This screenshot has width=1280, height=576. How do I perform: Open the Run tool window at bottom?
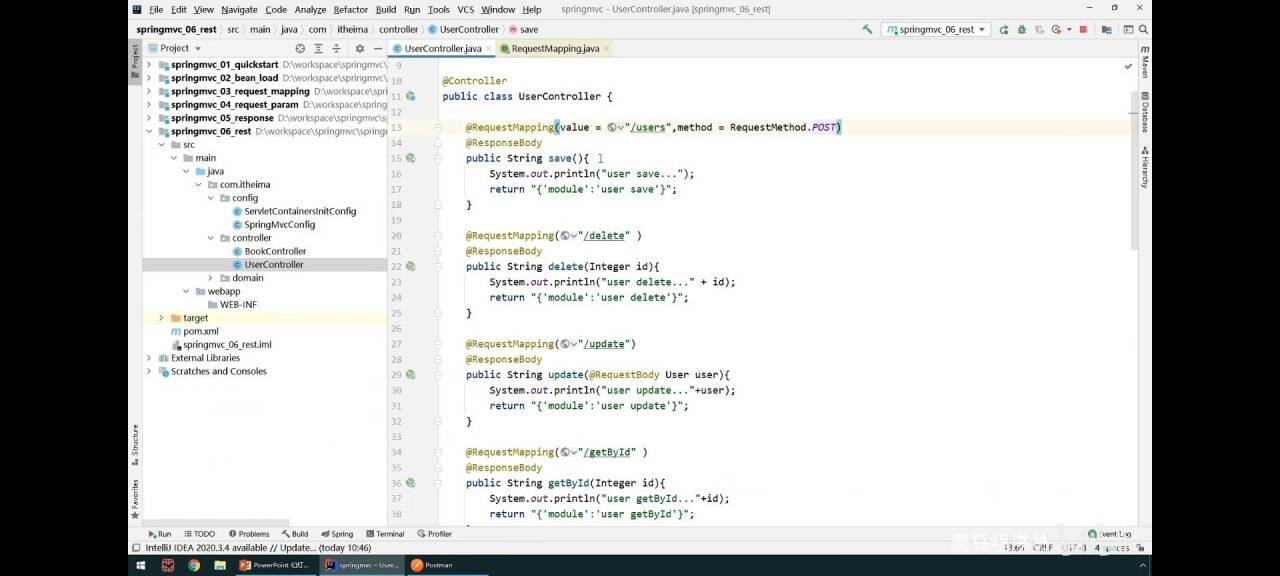point(159,534)
